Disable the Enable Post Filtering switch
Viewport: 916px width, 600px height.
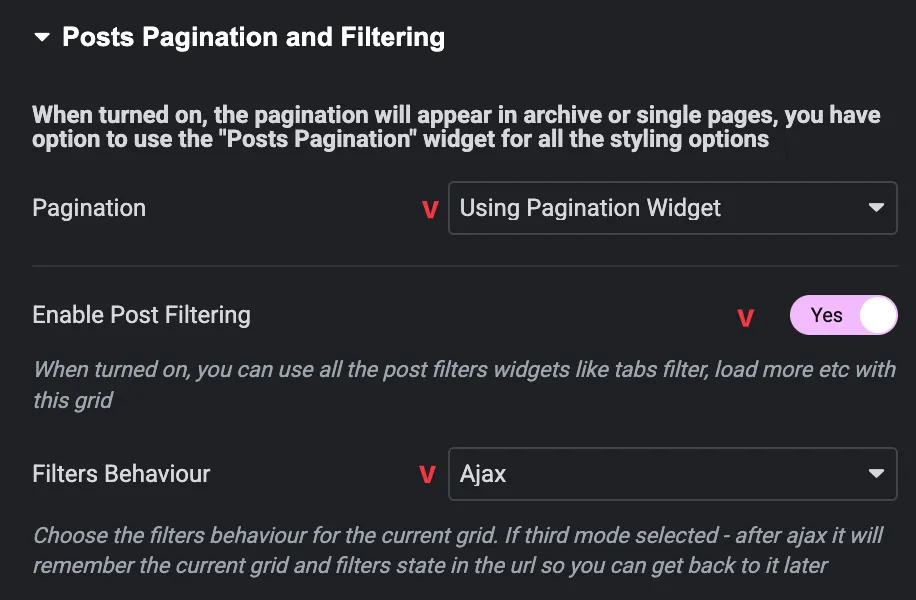843,315
